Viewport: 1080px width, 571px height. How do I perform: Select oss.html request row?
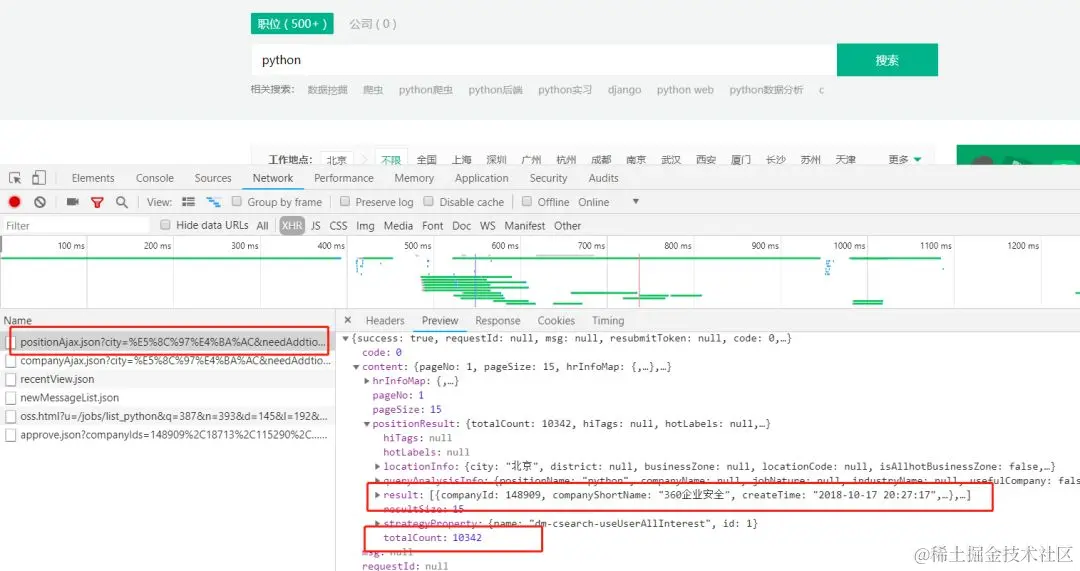coord(168,416)
